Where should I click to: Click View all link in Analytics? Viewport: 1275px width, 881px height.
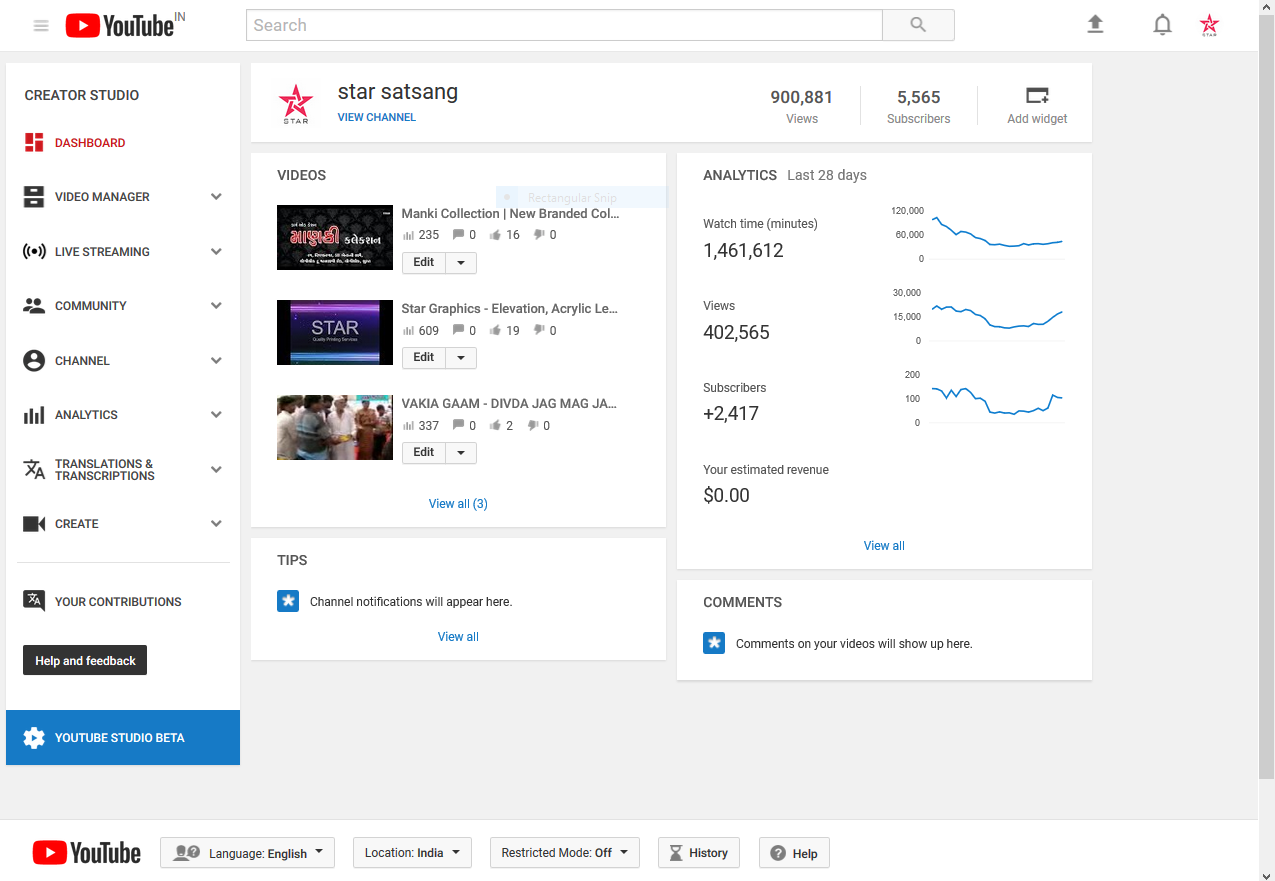click(x=884, y=546)
